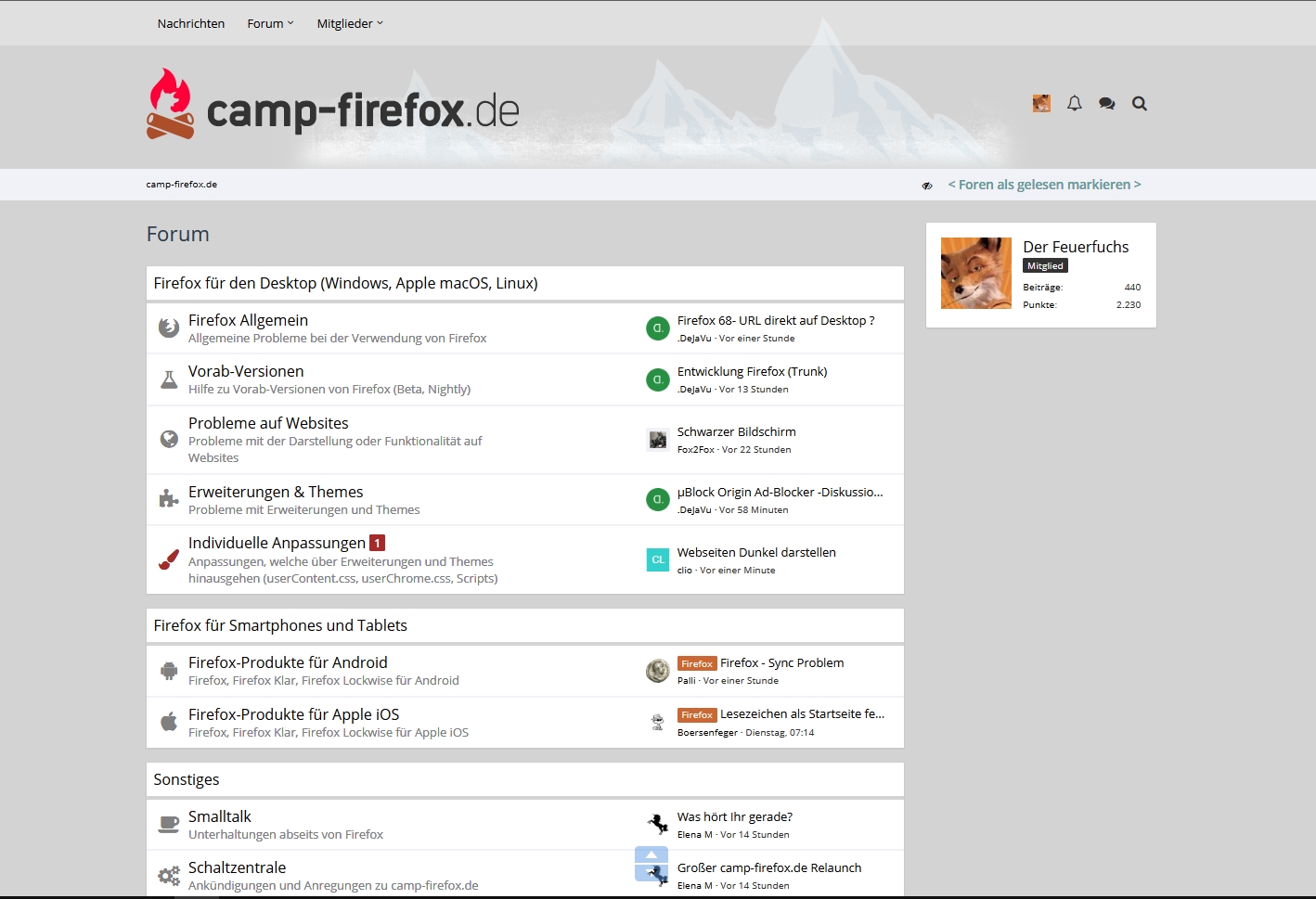The height and width of the screenshot is (899, 1316).
Task: Open user link 'clio'
Action: 685,571
